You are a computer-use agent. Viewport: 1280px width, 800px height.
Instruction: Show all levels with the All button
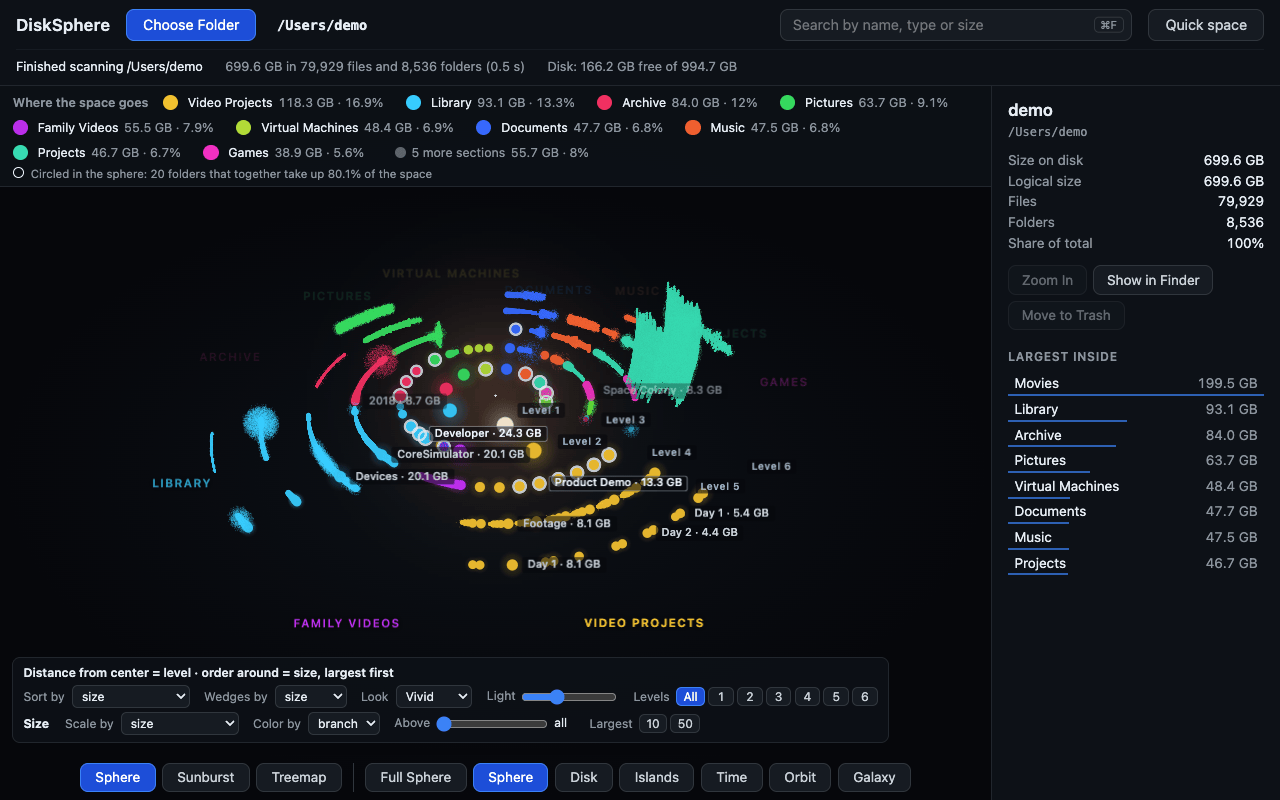[690, 697]
